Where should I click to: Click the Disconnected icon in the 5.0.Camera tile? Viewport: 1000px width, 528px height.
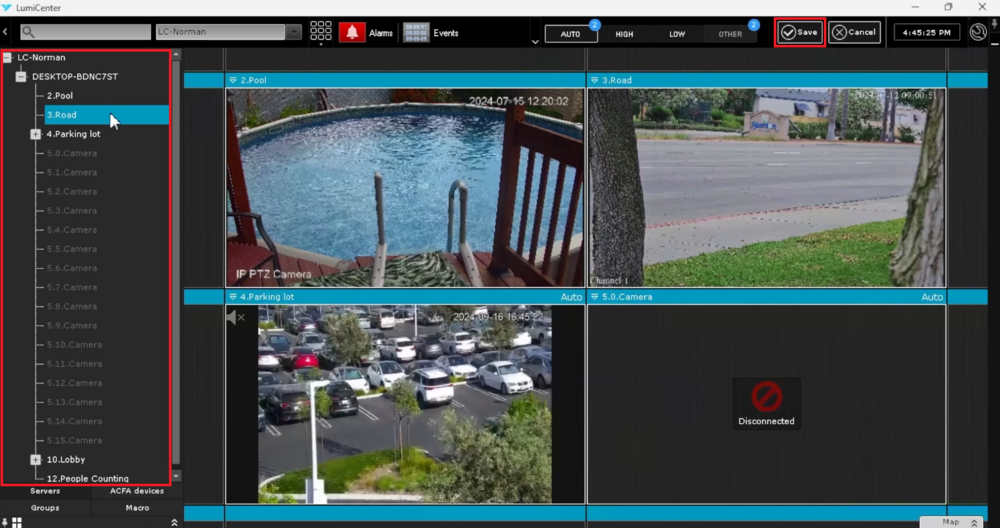click(x=766, y=397)
